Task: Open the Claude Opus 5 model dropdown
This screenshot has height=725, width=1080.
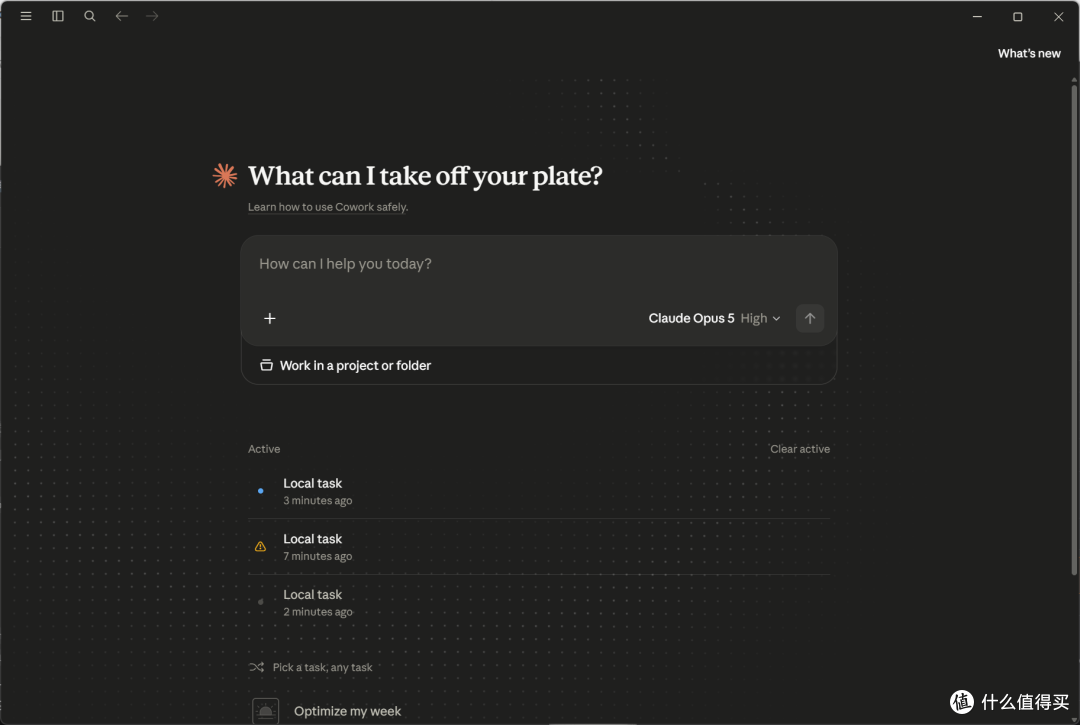Action: point(691,318)
